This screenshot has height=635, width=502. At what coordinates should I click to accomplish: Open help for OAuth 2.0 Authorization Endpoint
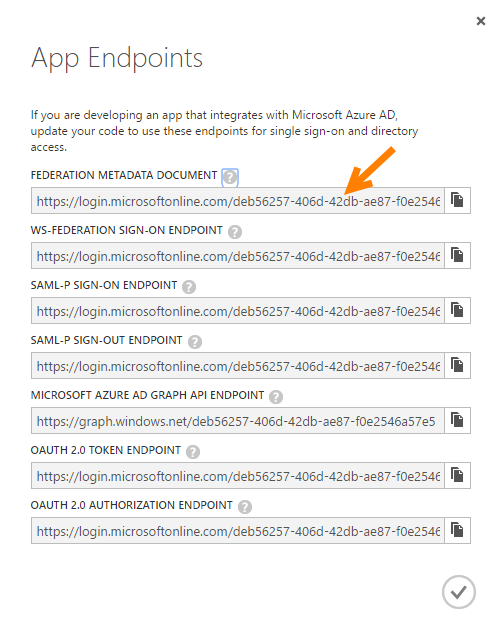point(245,507)
